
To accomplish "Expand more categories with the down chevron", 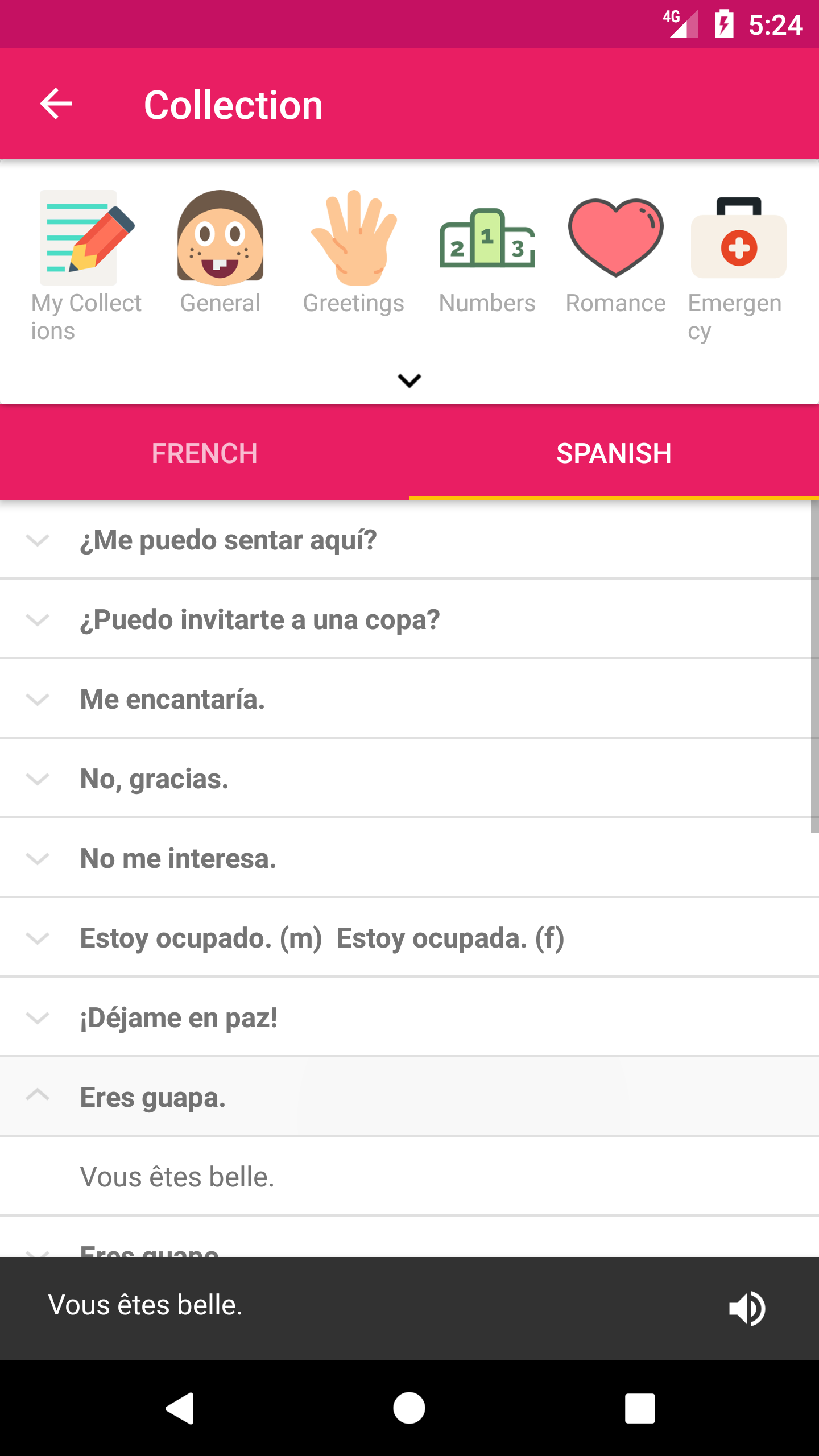I will point(409,380).
